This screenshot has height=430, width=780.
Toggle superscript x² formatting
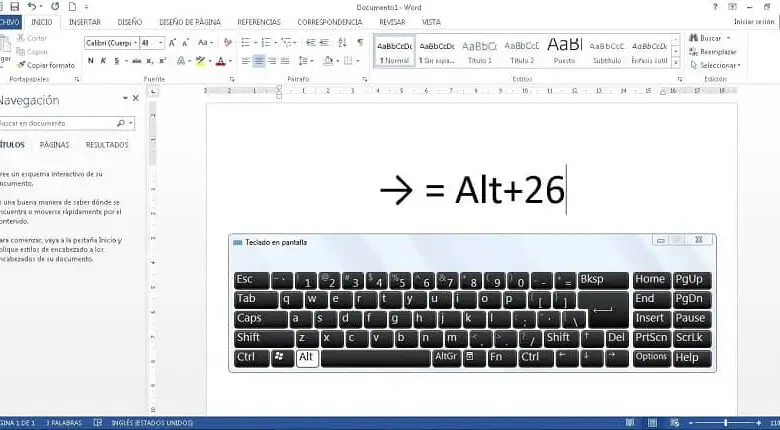click(162, 61)
